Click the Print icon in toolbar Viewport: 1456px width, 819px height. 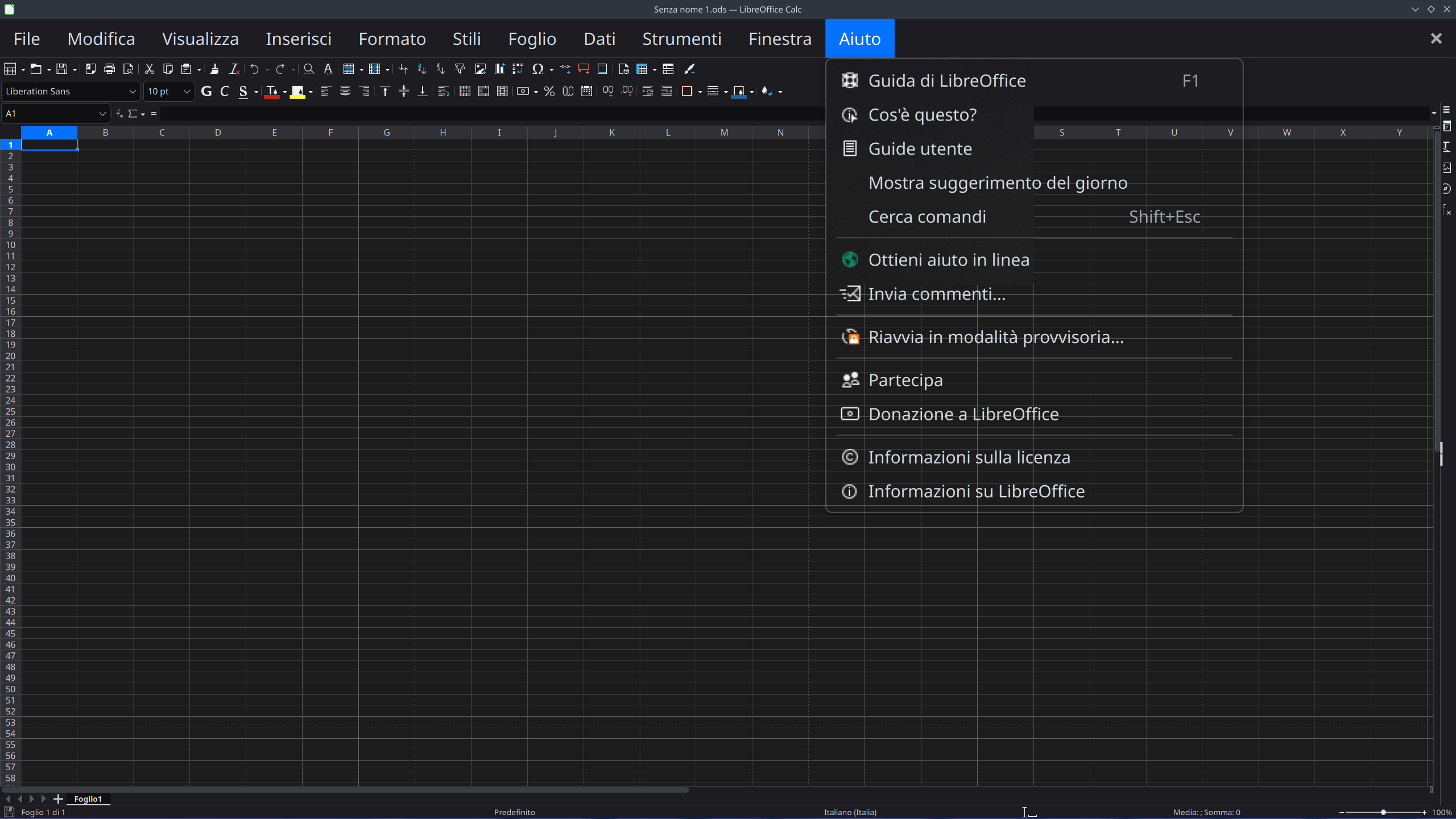click(109, 69)
